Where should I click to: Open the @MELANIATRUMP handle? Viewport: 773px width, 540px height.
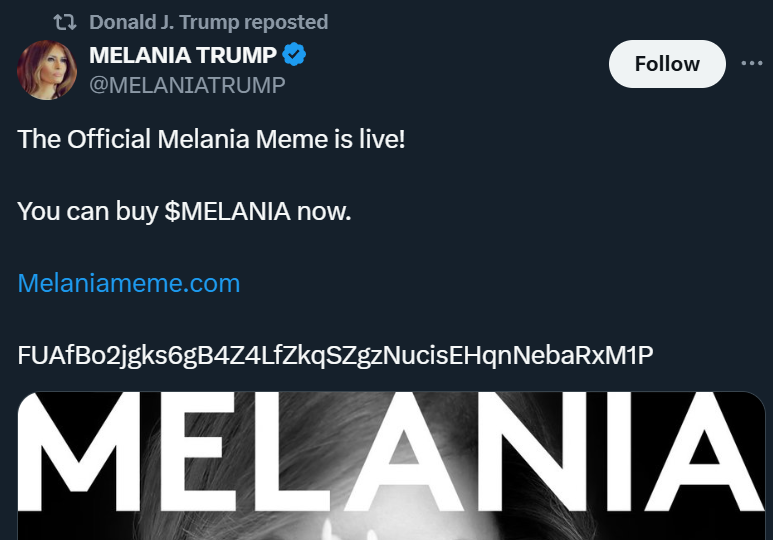(187, 85)
